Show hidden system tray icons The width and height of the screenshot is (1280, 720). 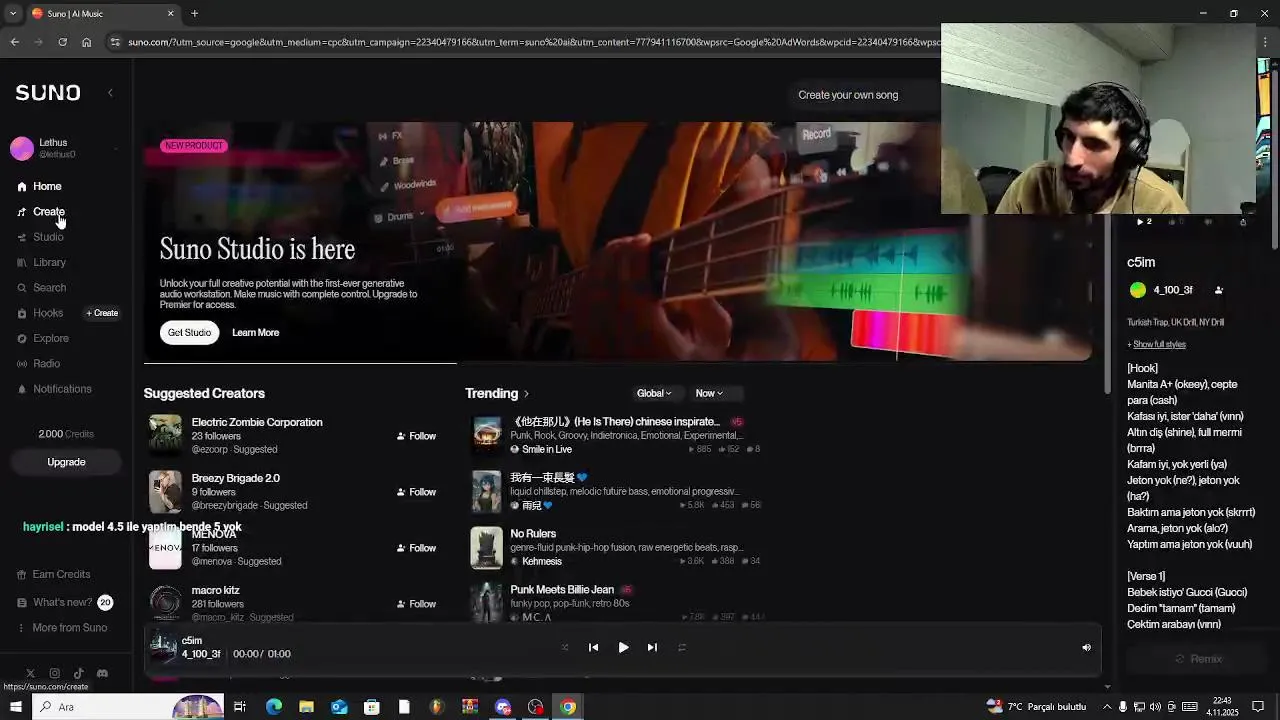(x=1106, y=707)
